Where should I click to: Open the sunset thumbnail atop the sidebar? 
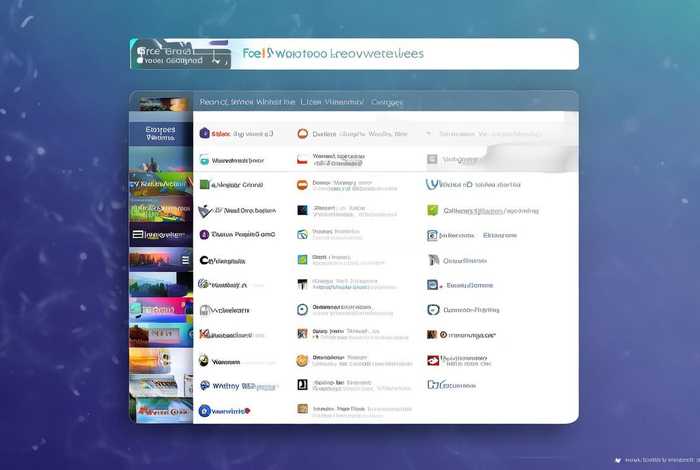[160, 102]
